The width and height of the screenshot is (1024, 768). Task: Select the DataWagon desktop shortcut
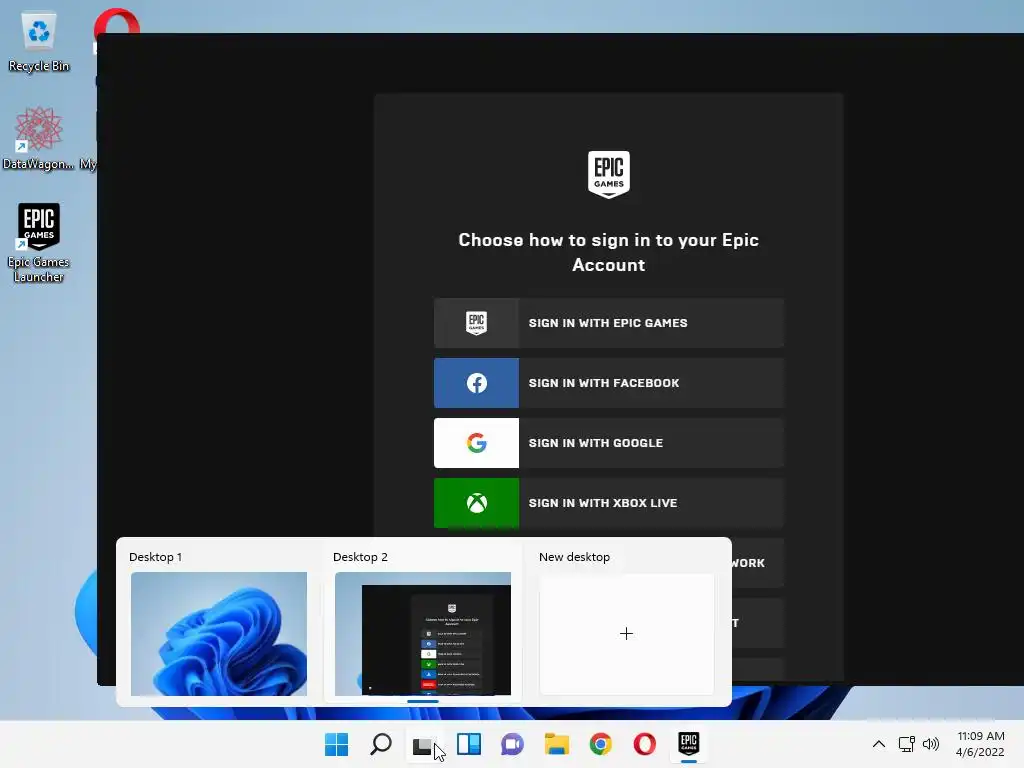39,138
